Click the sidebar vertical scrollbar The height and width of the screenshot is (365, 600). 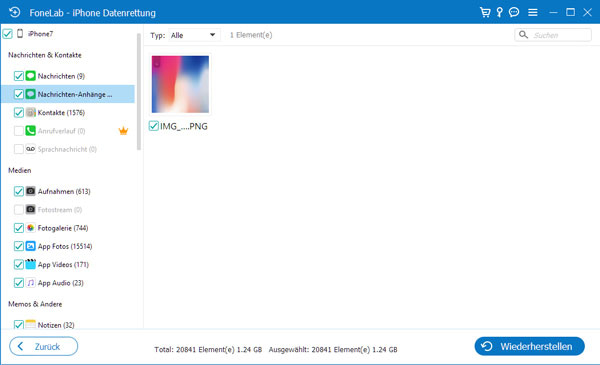(139, 92)
